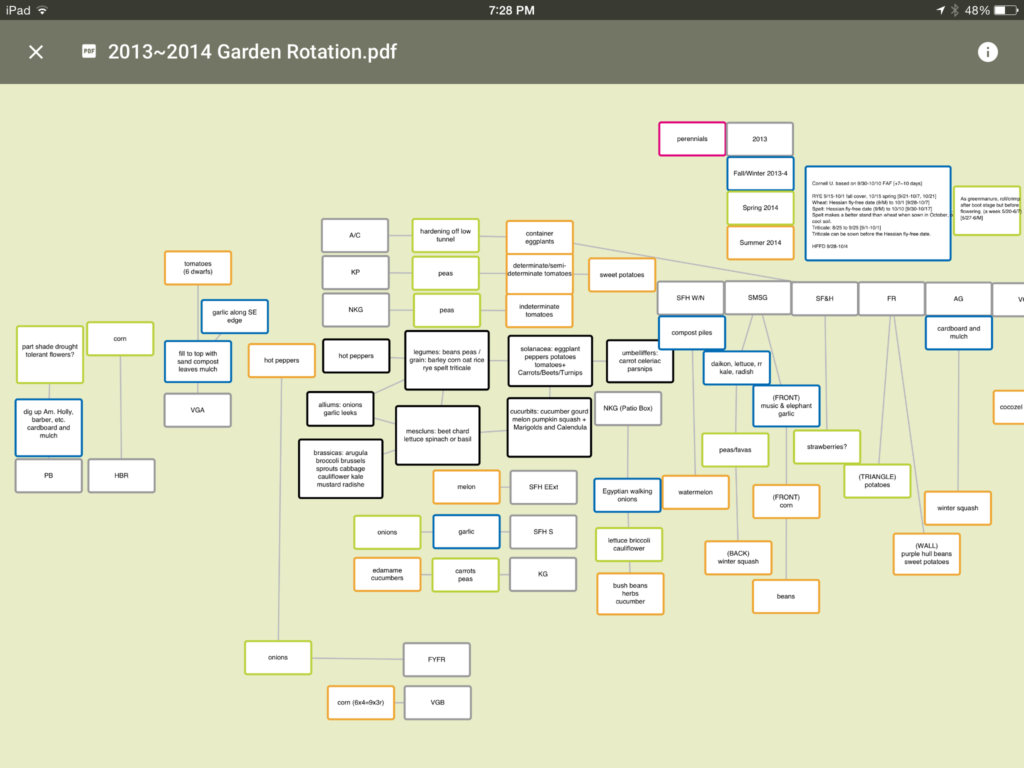Tap the PDF file type icon

(x=89, y=52)
